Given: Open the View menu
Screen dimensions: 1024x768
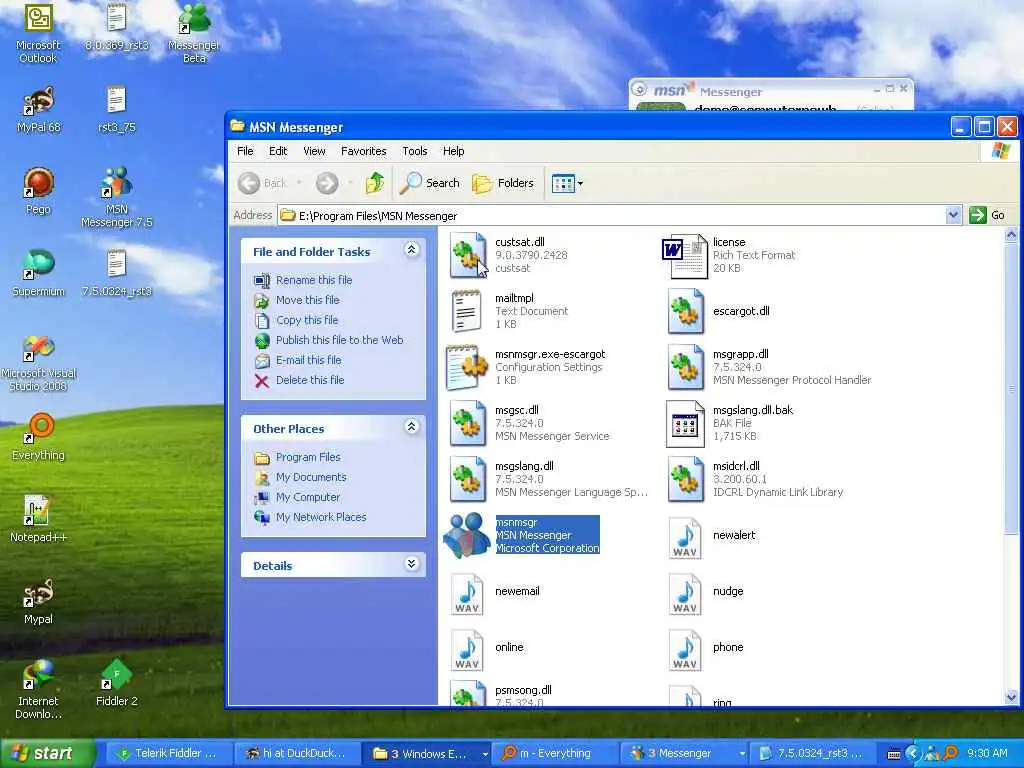Looking at the screenshot, I should 314,151.
